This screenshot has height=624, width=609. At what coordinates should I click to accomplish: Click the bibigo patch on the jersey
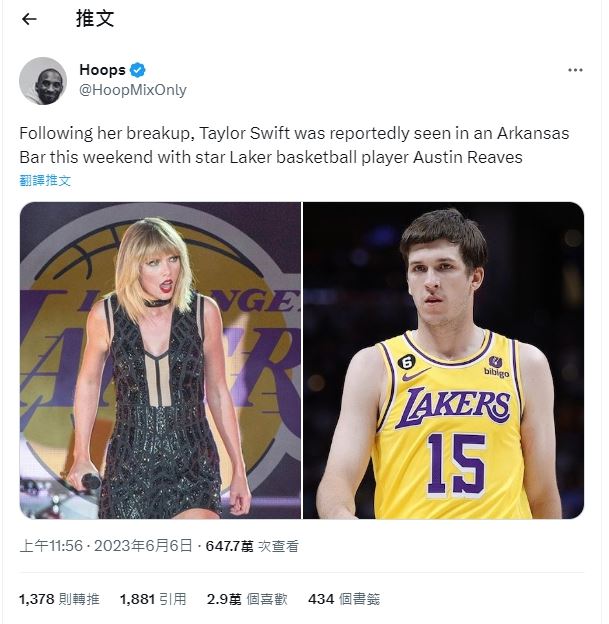point(495,367)
